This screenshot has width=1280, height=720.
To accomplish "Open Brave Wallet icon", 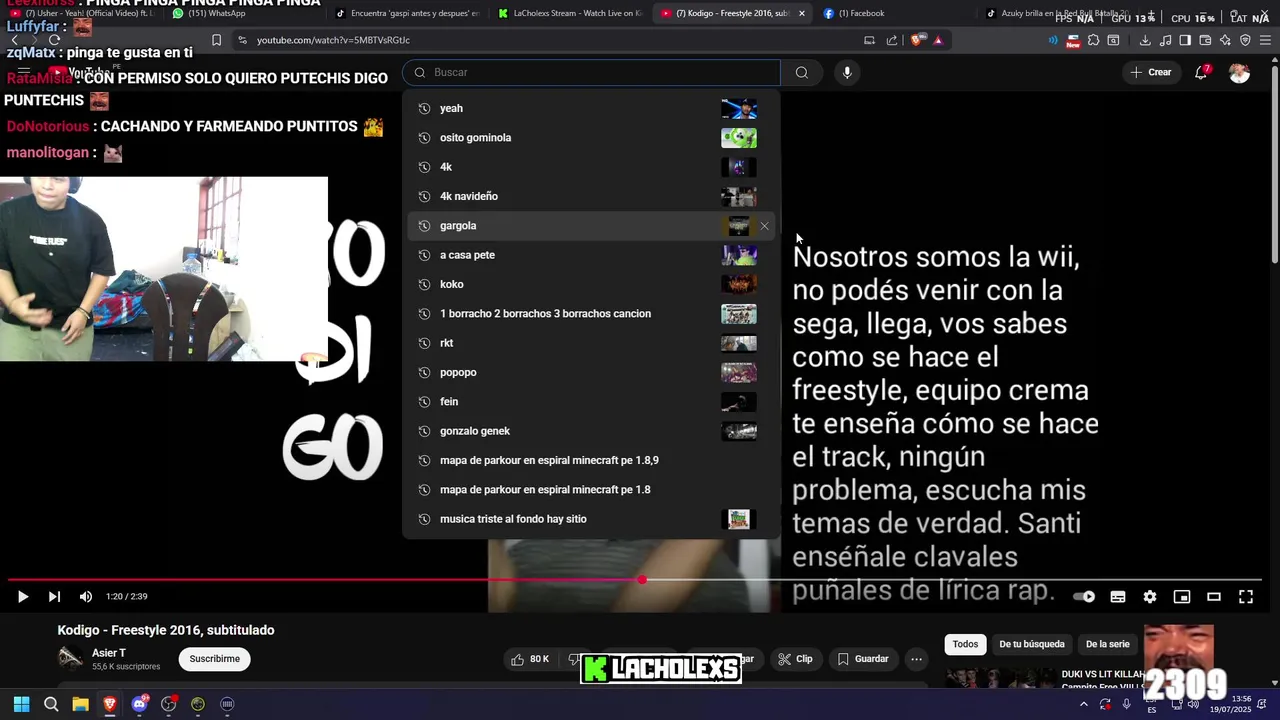I will click(1205, 40).
